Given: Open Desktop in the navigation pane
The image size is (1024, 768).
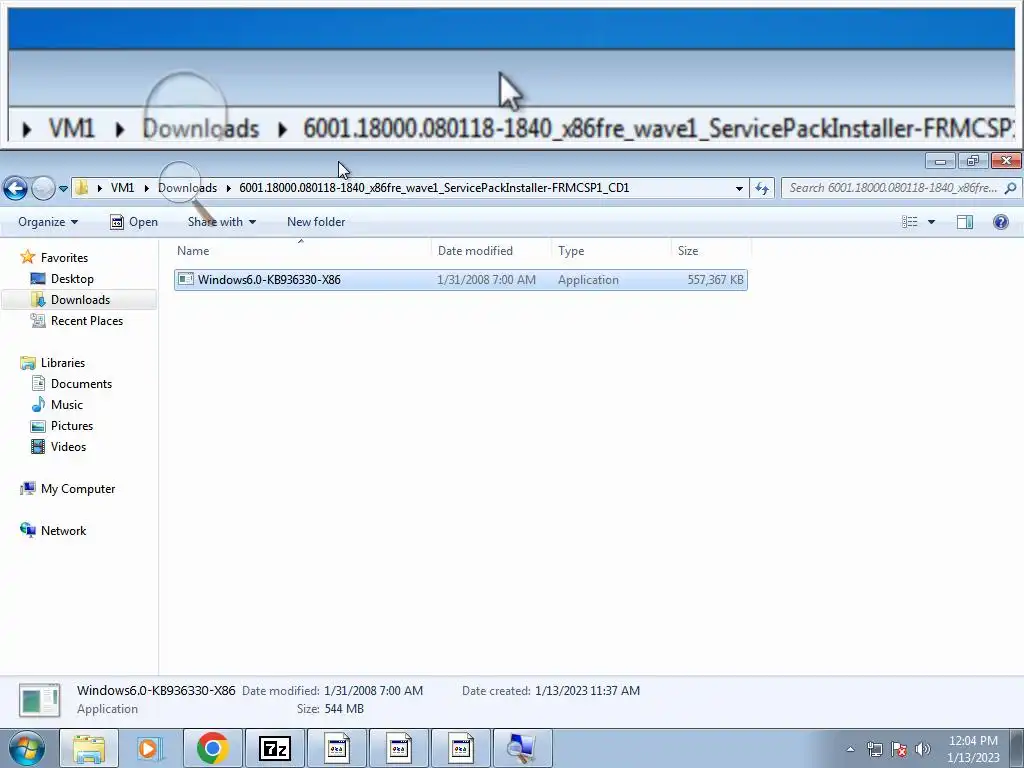Looking at the screenshot, I should (72, 279).
